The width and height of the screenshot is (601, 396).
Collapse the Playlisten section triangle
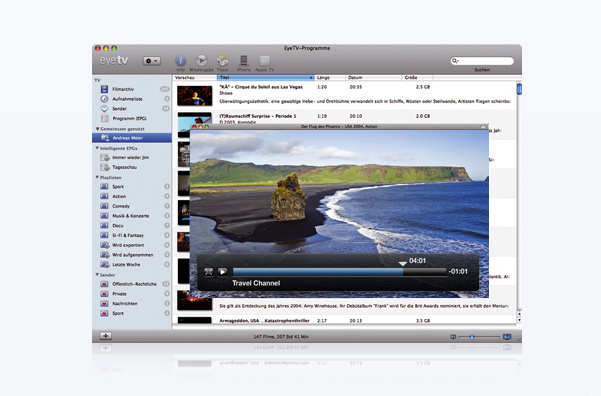(97, 177)
